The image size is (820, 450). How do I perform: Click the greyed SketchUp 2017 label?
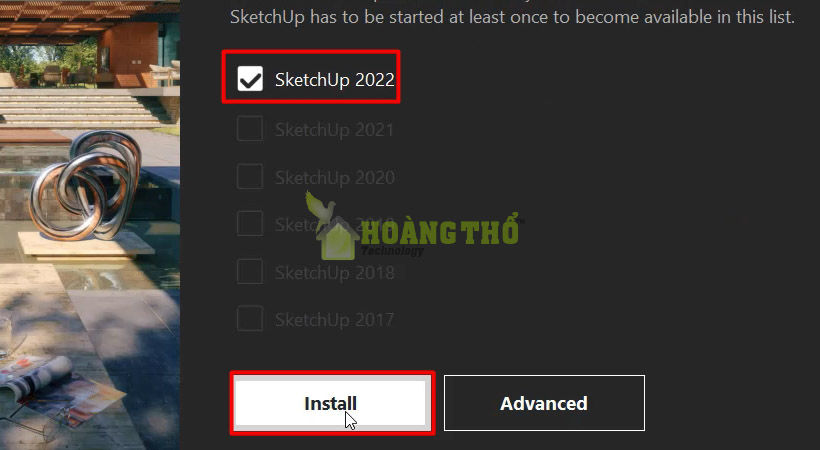(x=335, y=319)
